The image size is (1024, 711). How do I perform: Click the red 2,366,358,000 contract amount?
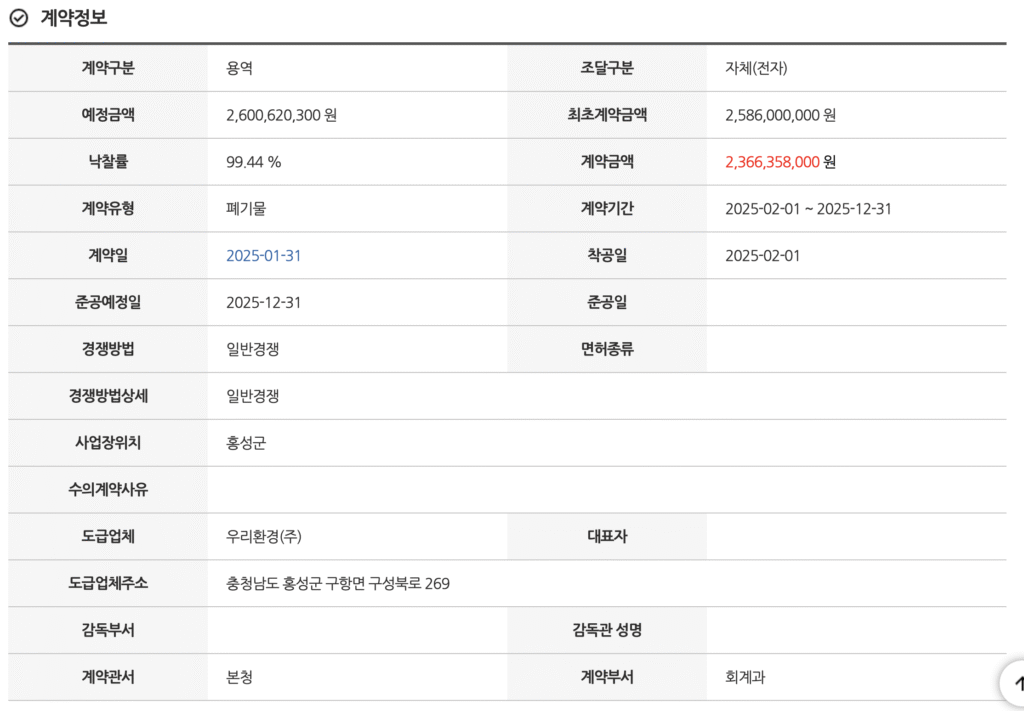click(772, 162)
